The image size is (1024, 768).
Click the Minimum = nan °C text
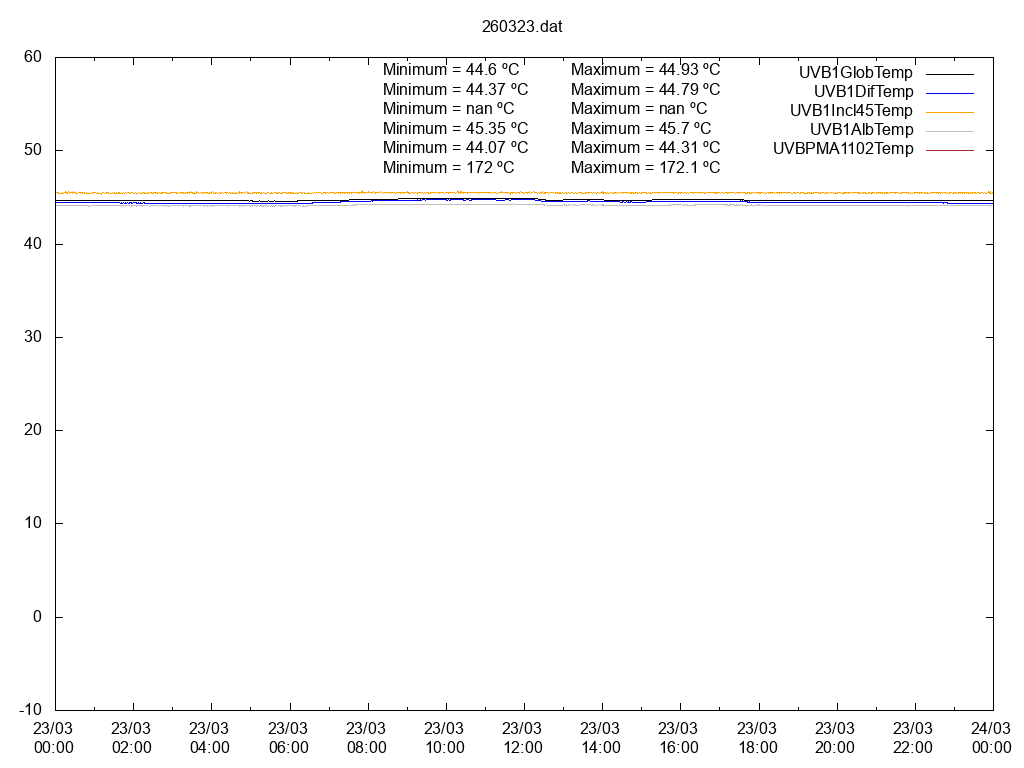click(x=448, y=108)
